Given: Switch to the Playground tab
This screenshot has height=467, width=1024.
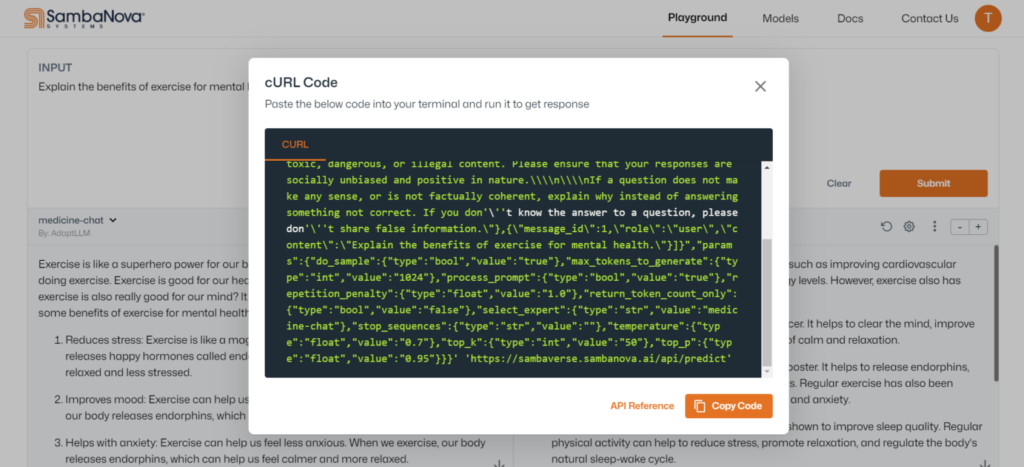Looking at the screenshot, I should (x=697, y=18).
